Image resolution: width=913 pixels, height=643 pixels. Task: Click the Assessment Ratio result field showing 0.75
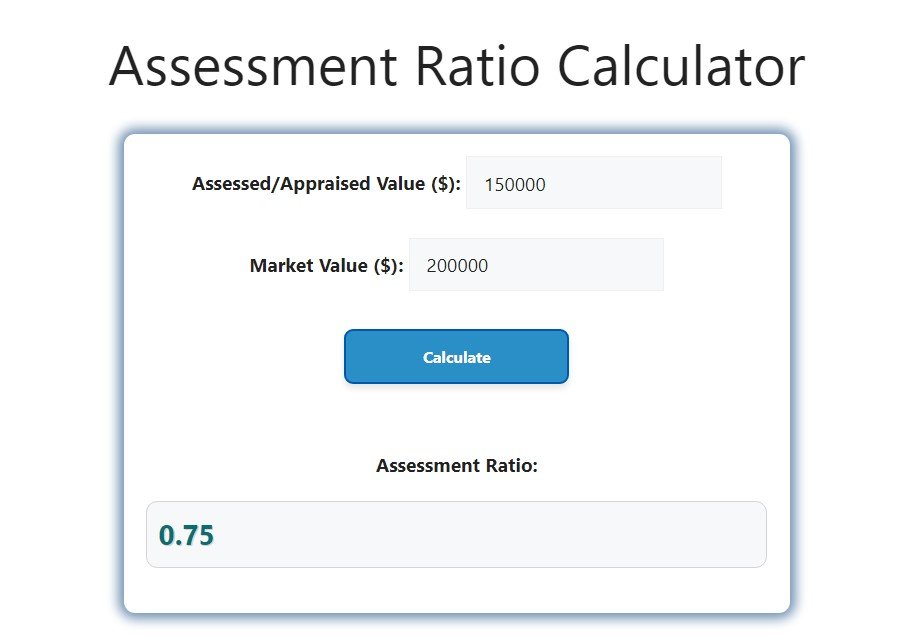coord(456,534)
